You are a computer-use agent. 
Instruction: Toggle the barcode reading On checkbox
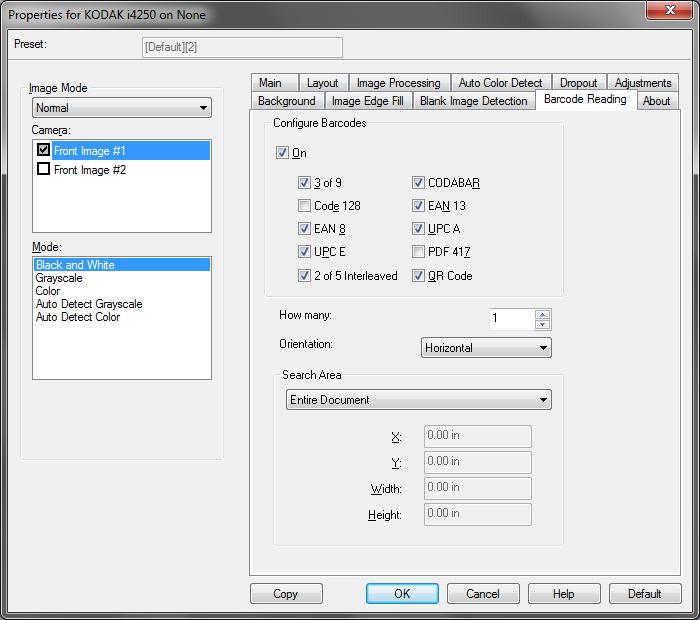[282, 153]
